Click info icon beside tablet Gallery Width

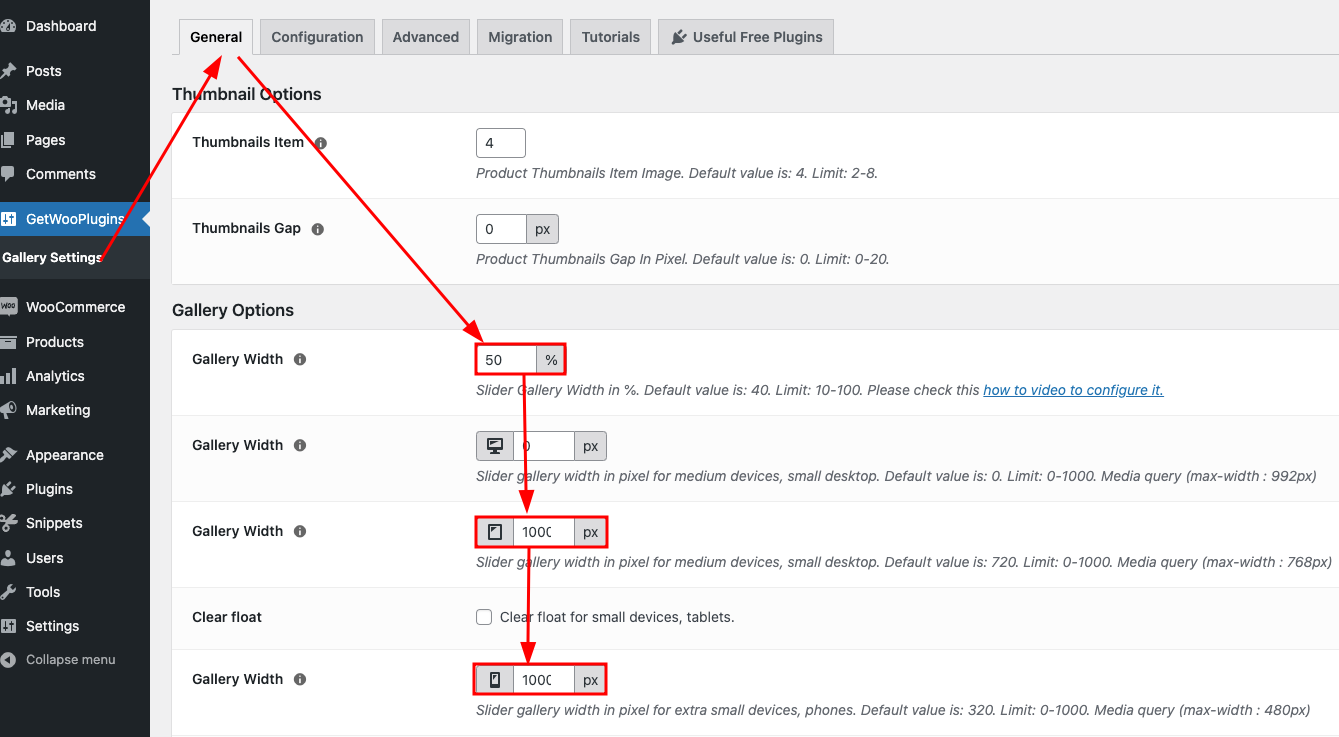point(300,532)
